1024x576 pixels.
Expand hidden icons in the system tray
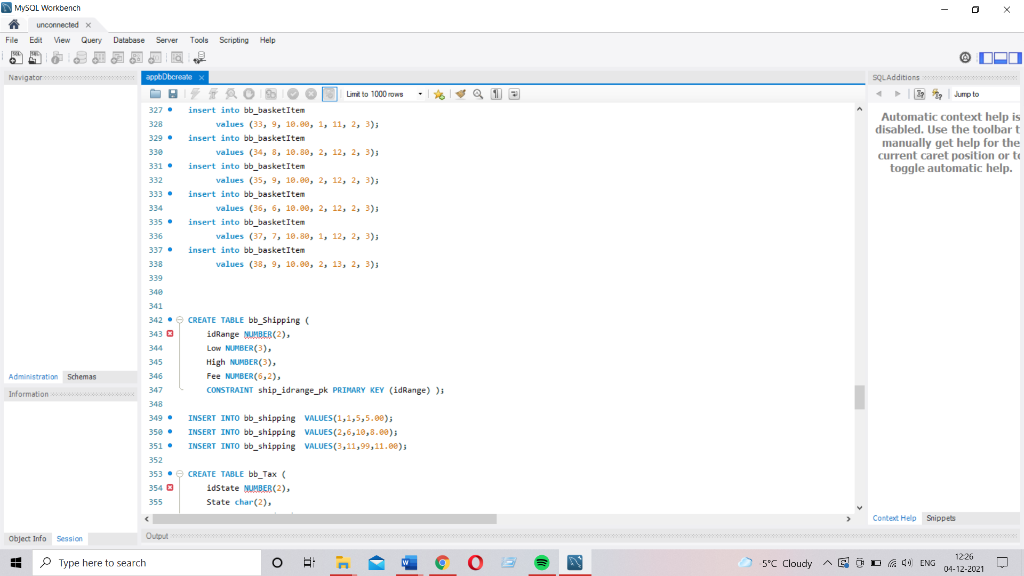click(827, 562)
